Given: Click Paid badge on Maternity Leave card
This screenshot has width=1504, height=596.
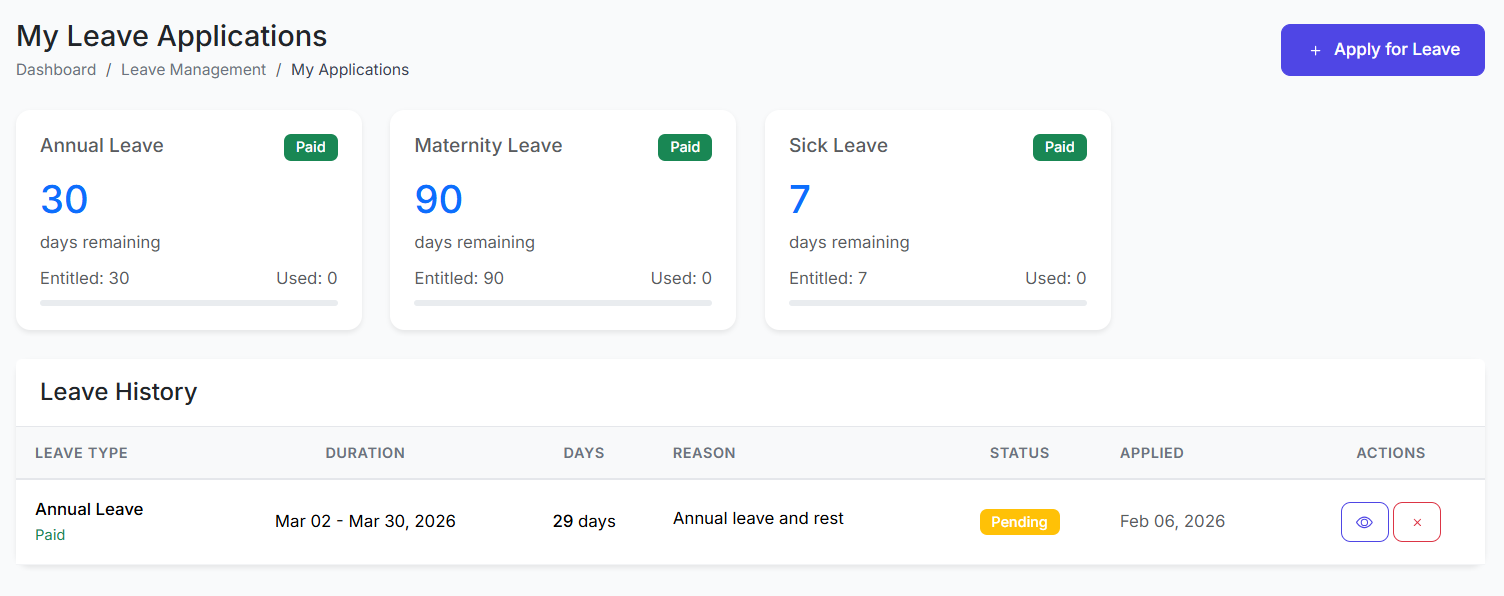Looking at the screenshot, I should 685,147.
